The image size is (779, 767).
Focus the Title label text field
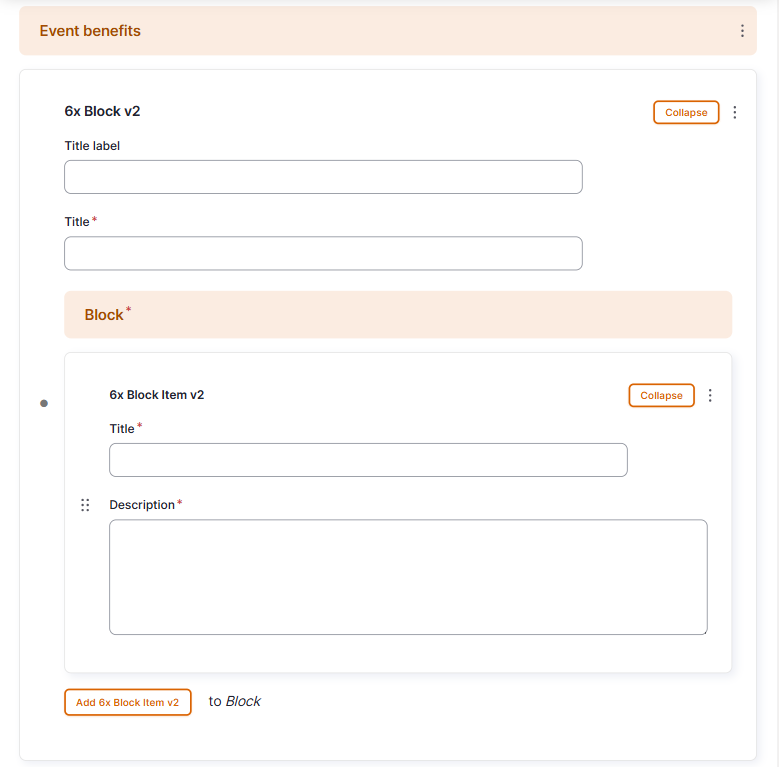point(323,177)
